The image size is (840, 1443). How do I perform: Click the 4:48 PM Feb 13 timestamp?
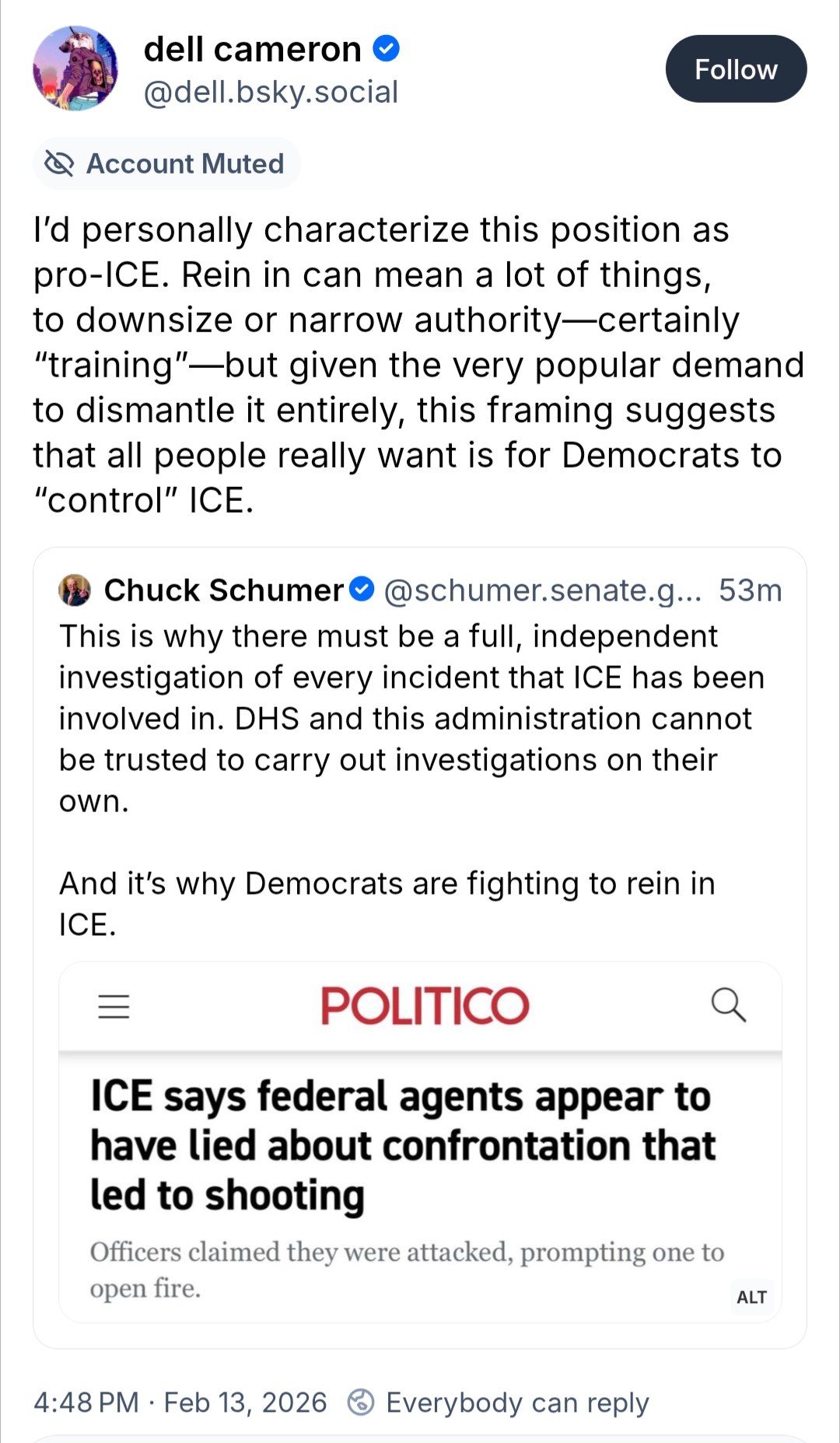(180, 1403)
